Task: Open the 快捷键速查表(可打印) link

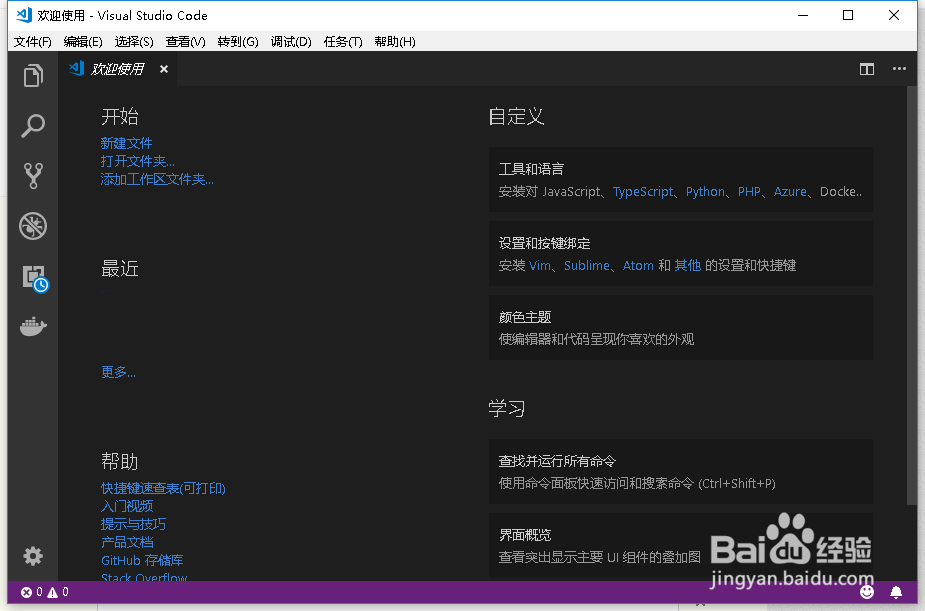Action: [x=163, y=488]
